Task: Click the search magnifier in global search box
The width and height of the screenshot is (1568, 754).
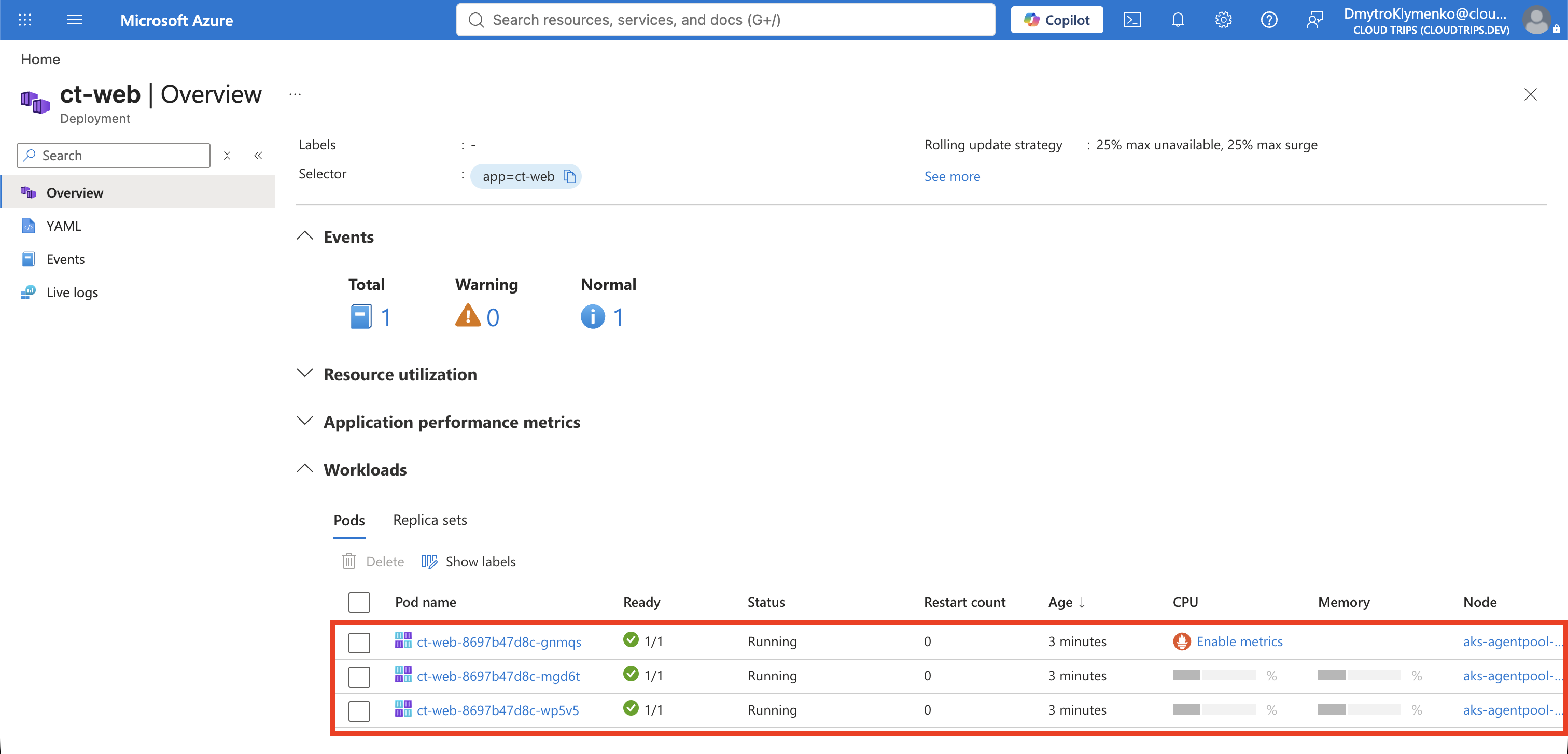Action: click(477, 20)
